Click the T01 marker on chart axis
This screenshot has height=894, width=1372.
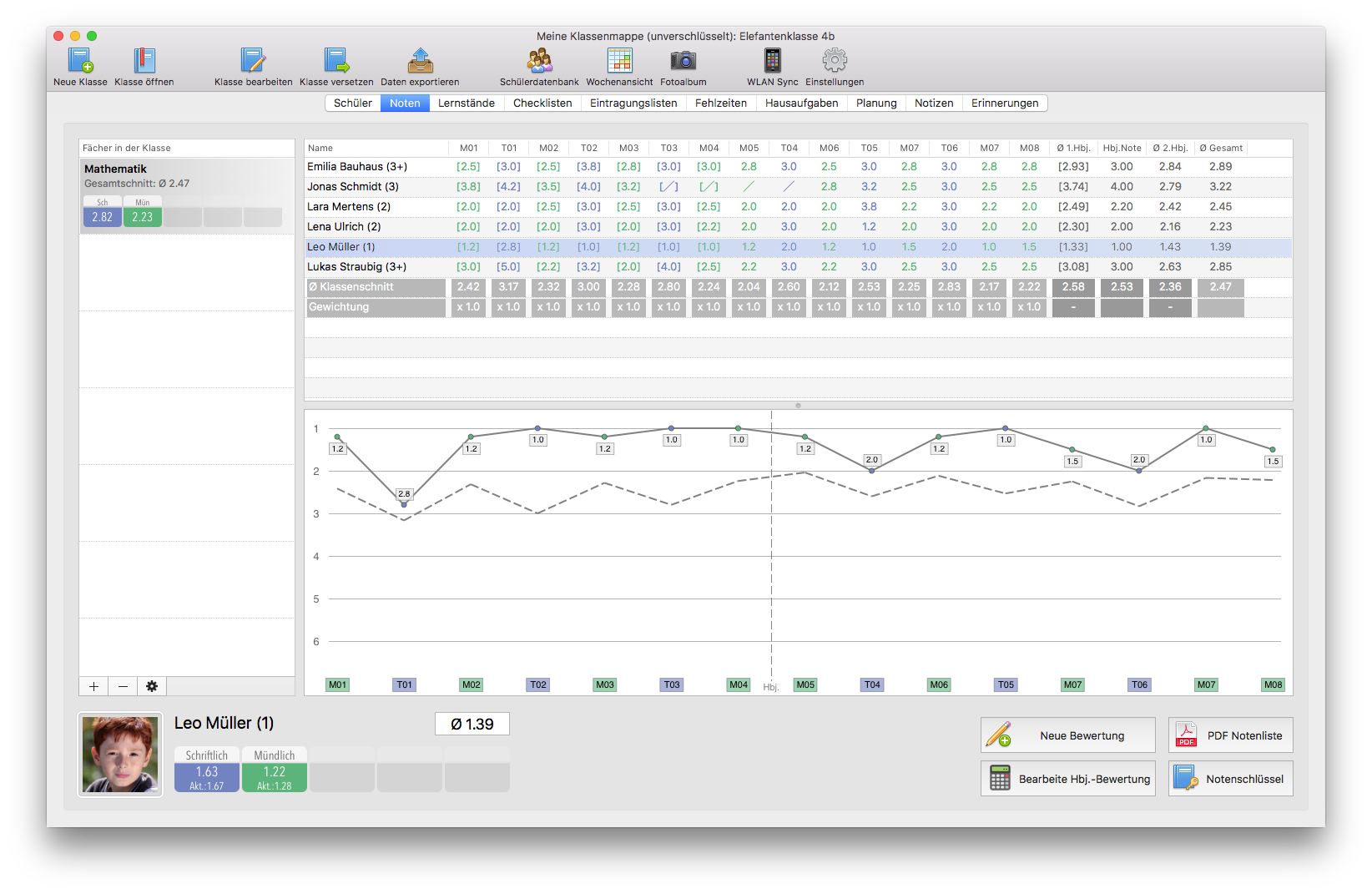click(404, 684)
